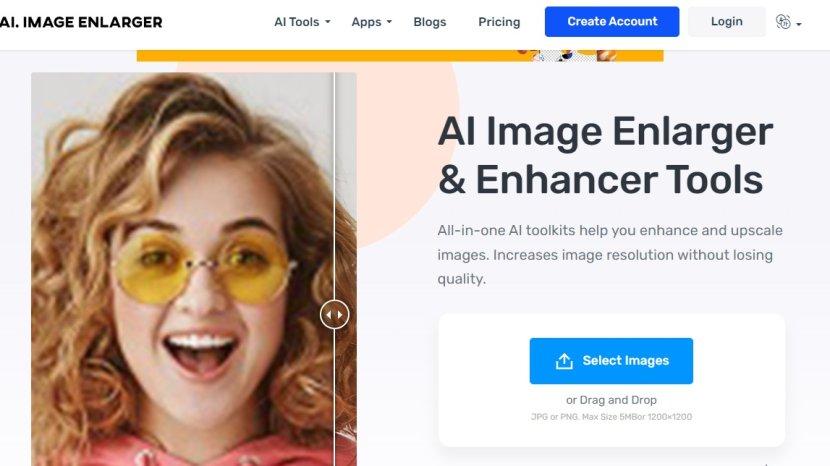The width and height of the screenshot is (830, 466).
Task: Open the Pricing page
Action: click(499, 22)
